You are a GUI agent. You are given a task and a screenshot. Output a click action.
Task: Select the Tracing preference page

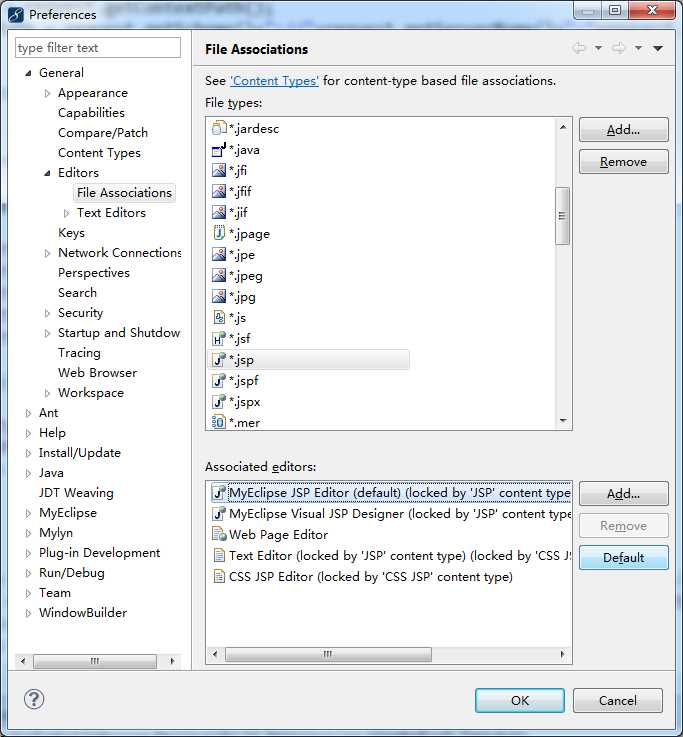79,353
